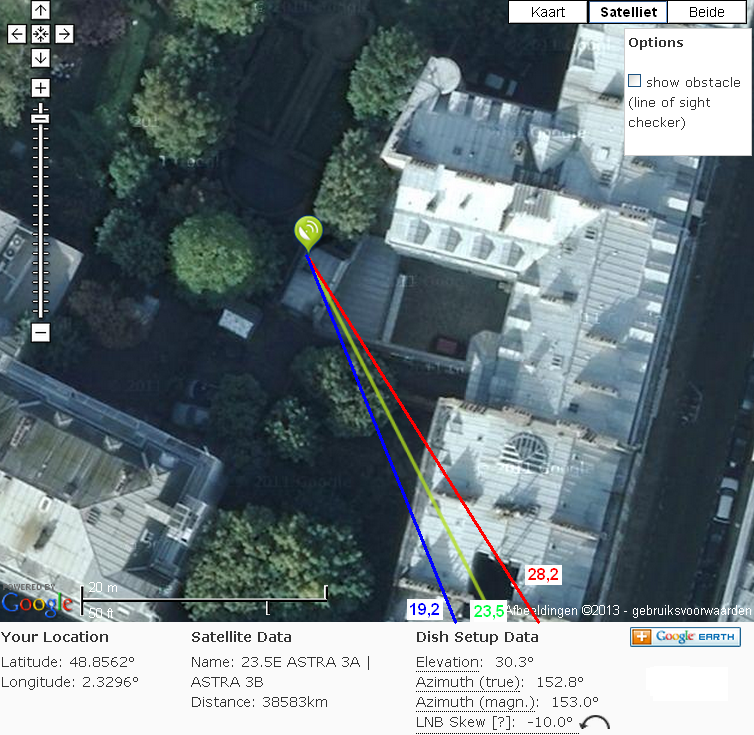The height and width of the screenshot is (735, 754).
Task: Pan the map up with the arrow
Action: click(x=40, y=10)
